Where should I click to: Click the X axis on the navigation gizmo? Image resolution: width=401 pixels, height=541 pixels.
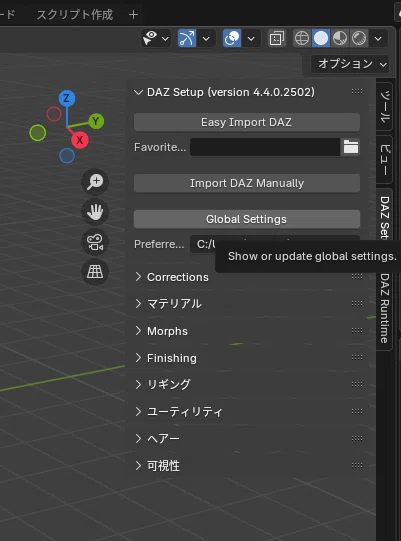point(80,140)
